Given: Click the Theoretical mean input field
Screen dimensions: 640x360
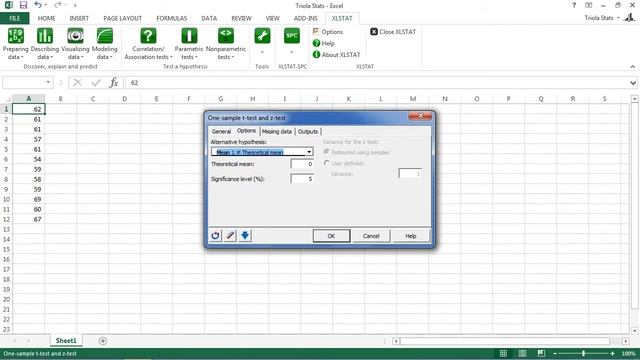Looking at the screenshot, I should (302, 164).
